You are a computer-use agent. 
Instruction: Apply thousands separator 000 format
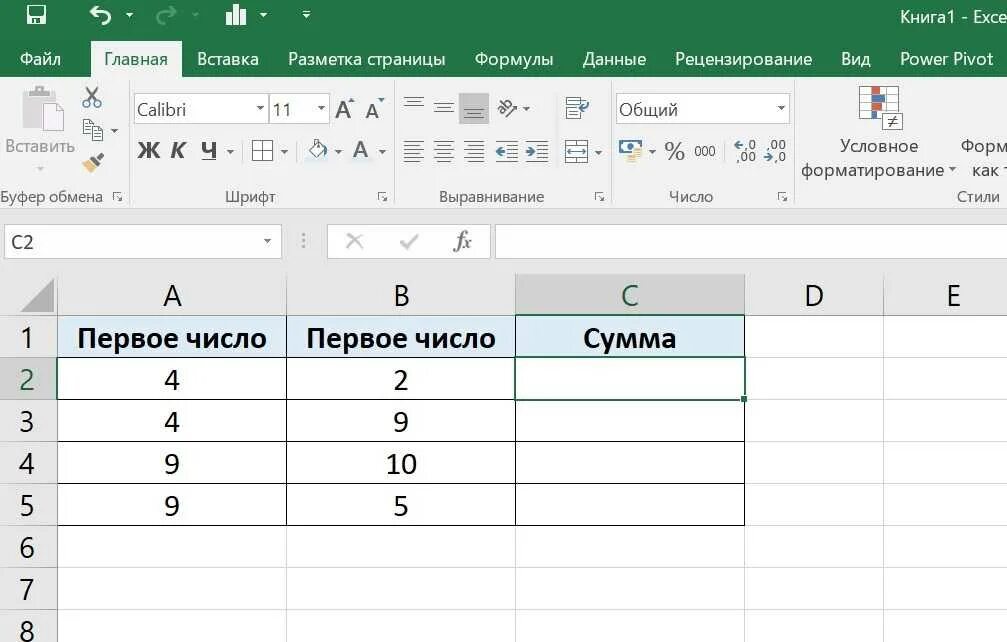[705, 152]
